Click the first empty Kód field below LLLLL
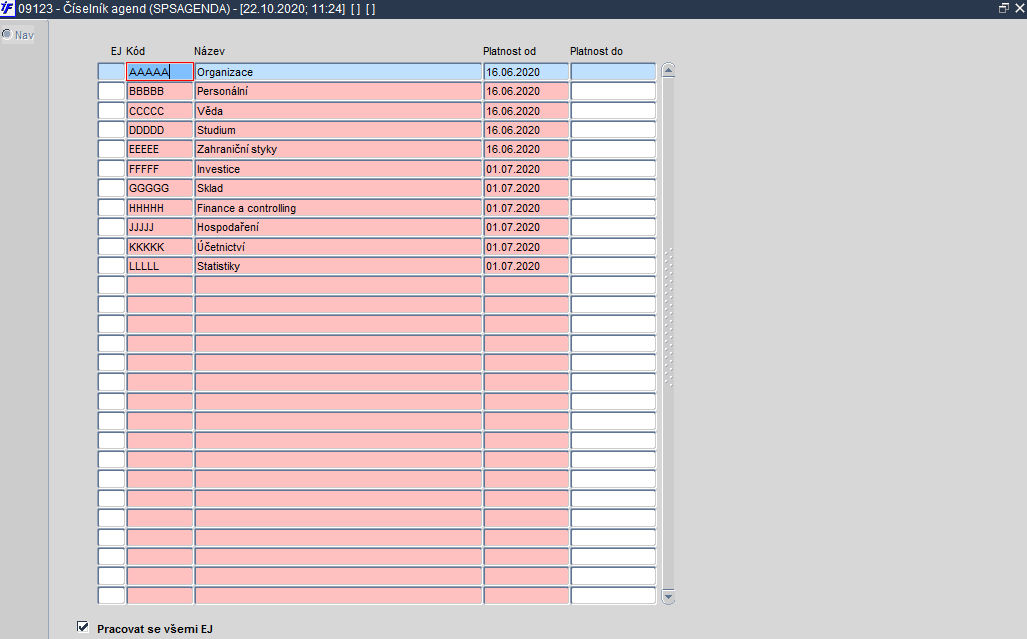The width and height of the screenshot is (1027, 639). pos(160,285)
